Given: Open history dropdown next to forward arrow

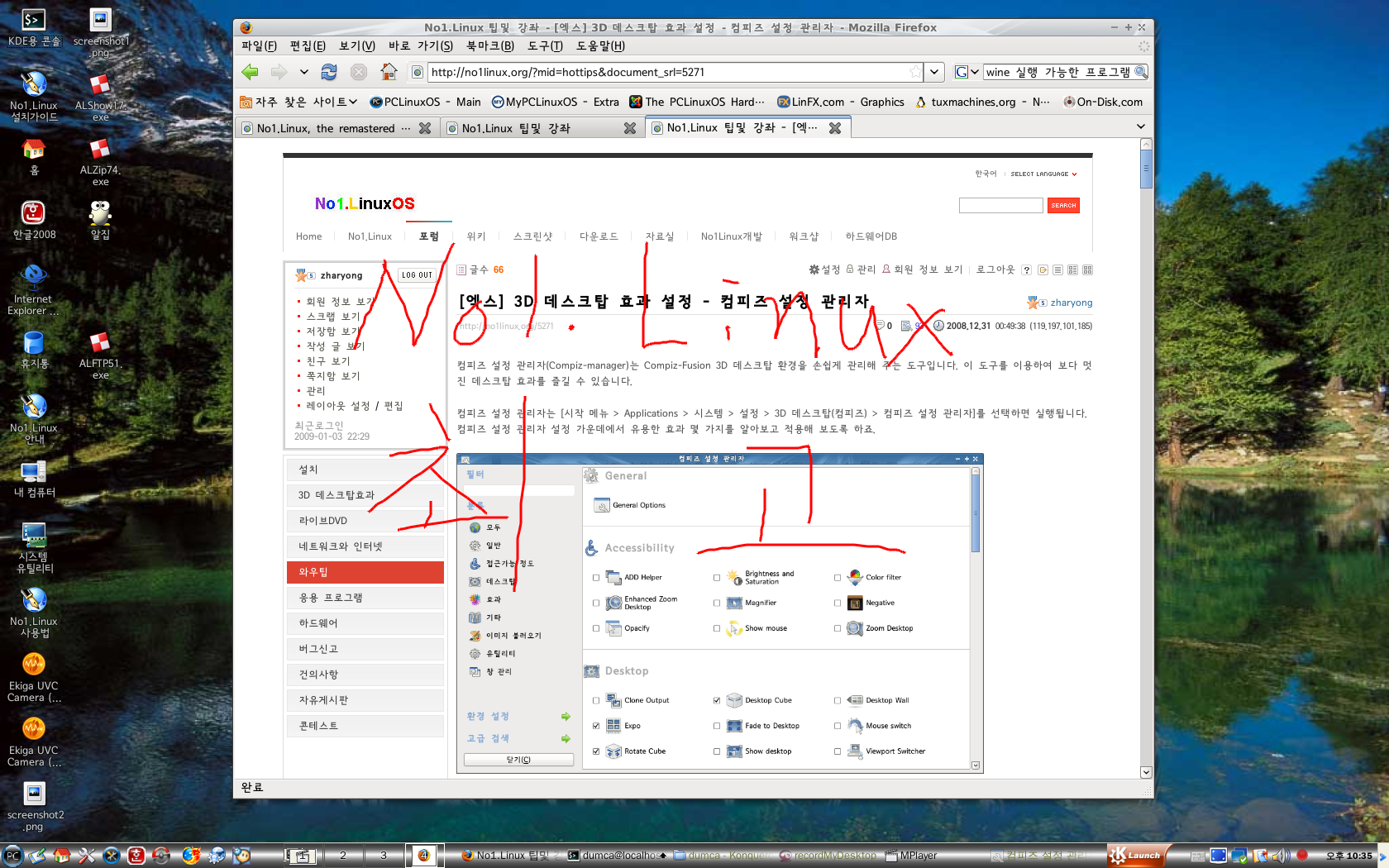Looking at the screenshot, I should coord(303,72).
